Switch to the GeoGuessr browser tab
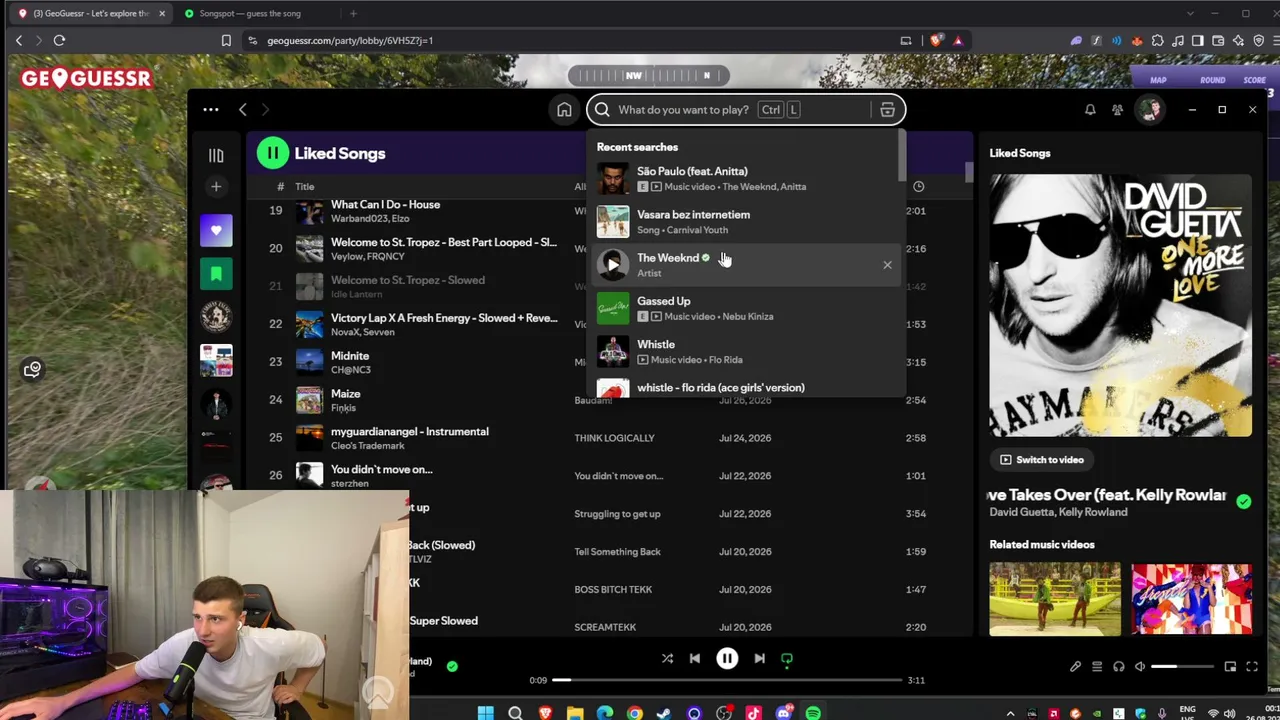Screen dimensions: 1280x720 pyautogui.click(x=91, y=14)
